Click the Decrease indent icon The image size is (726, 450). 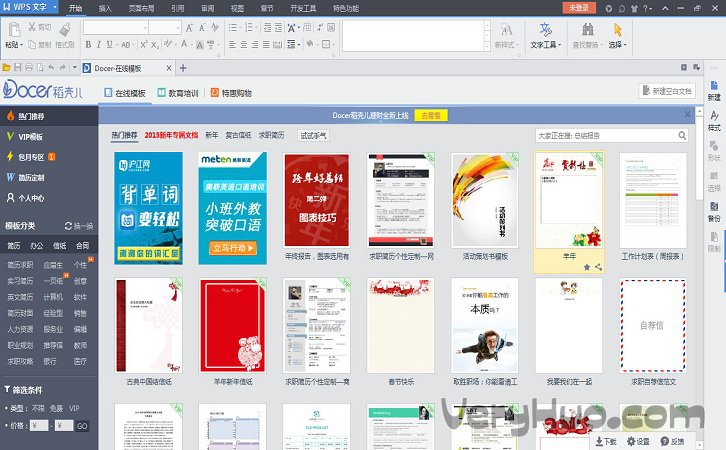pos(268,28)
